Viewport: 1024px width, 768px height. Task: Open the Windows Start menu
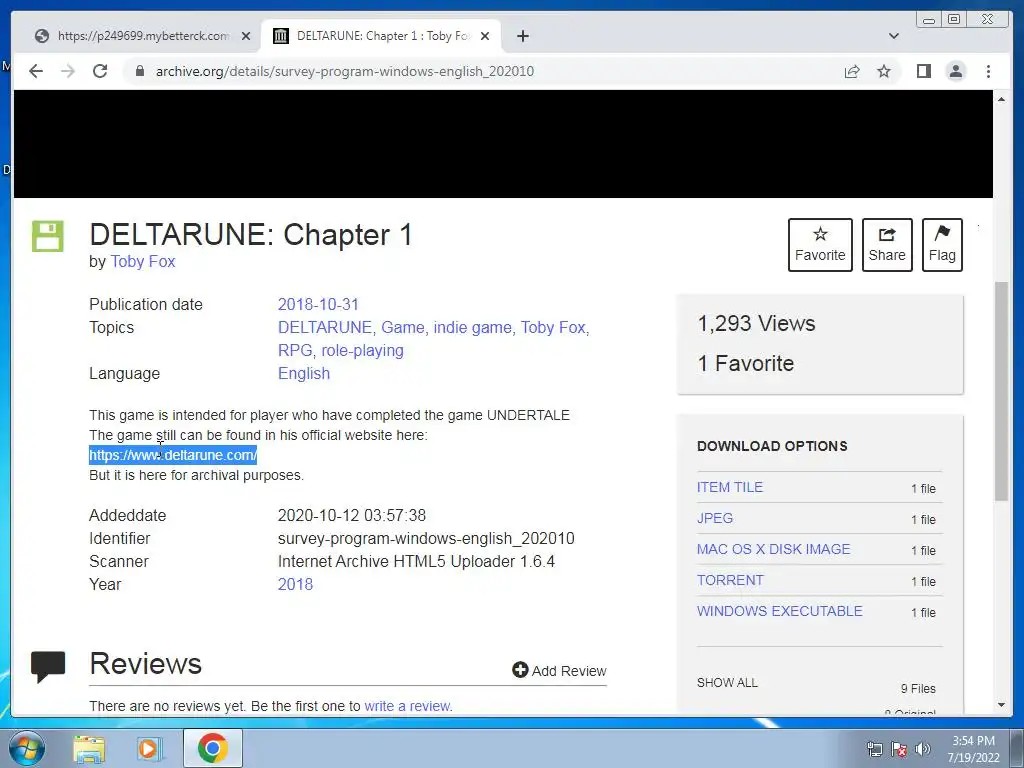pos(27,748)
